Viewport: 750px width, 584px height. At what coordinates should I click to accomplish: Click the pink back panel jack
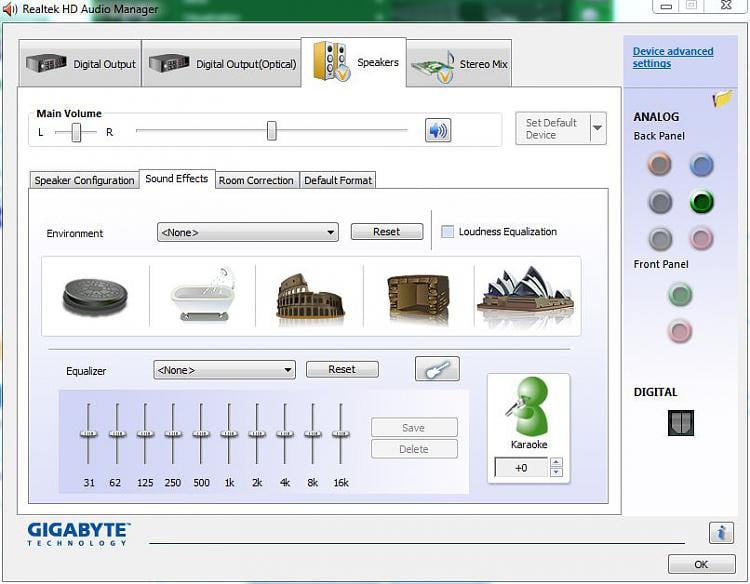(702, 238)
